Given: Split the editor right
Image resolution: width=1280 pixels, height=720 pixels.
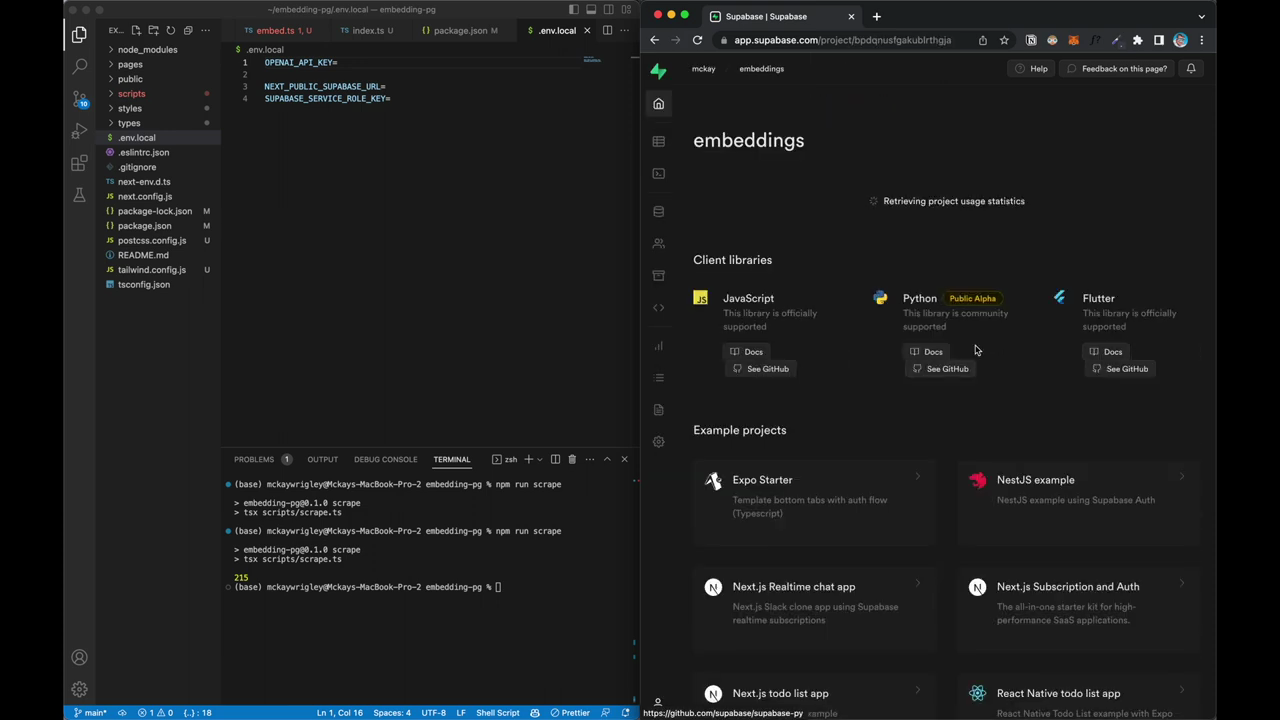Looking at the screenshot, I should 607,30.
